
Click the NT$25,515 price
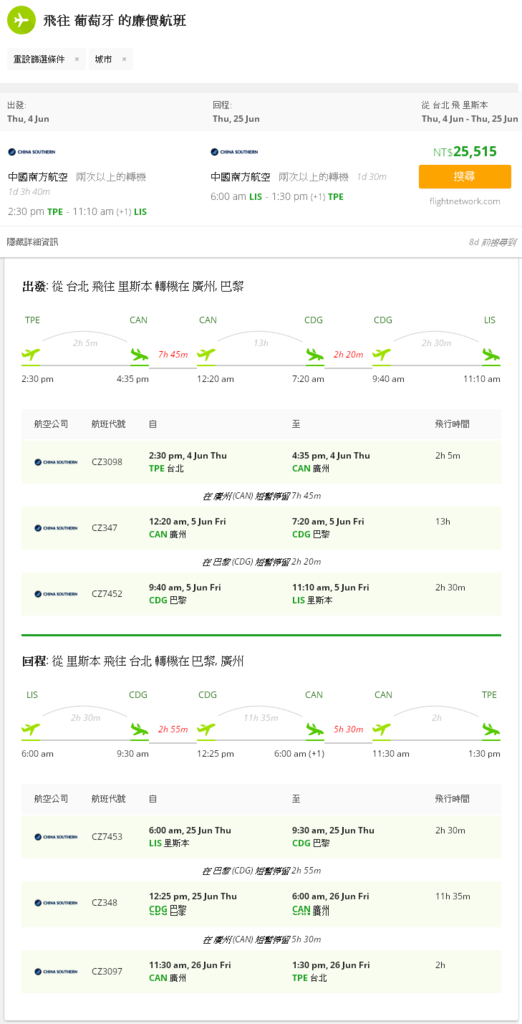point(465,152)
